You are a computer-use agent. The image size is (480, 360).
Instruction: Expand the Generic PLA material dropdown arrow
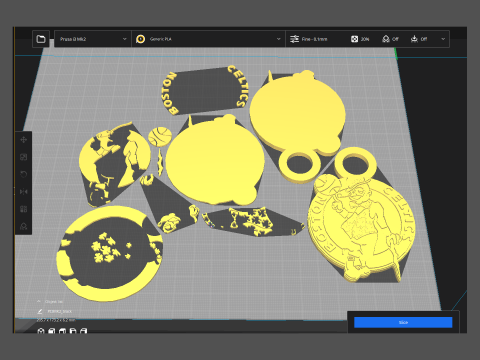[x=279, y=39]
